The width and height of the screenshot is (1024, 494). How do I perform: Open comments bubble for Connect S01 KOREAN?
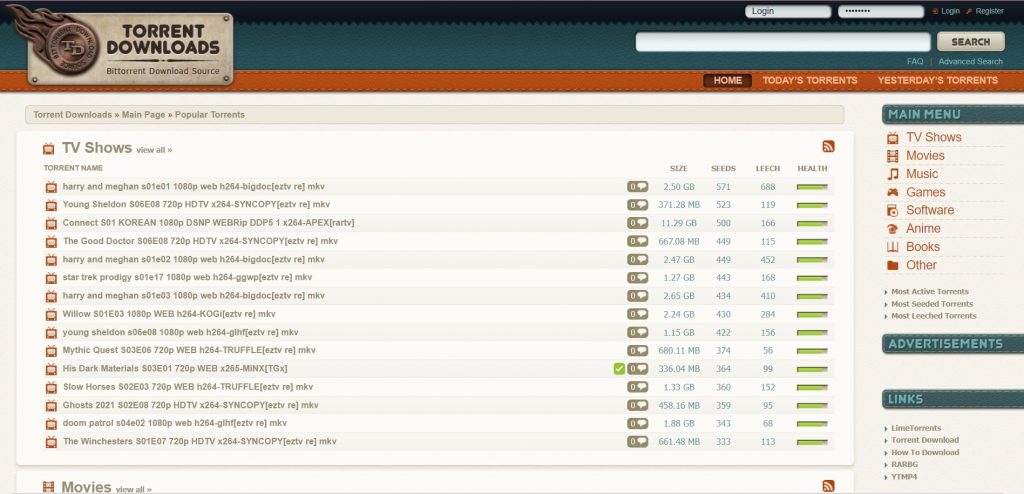637,223
